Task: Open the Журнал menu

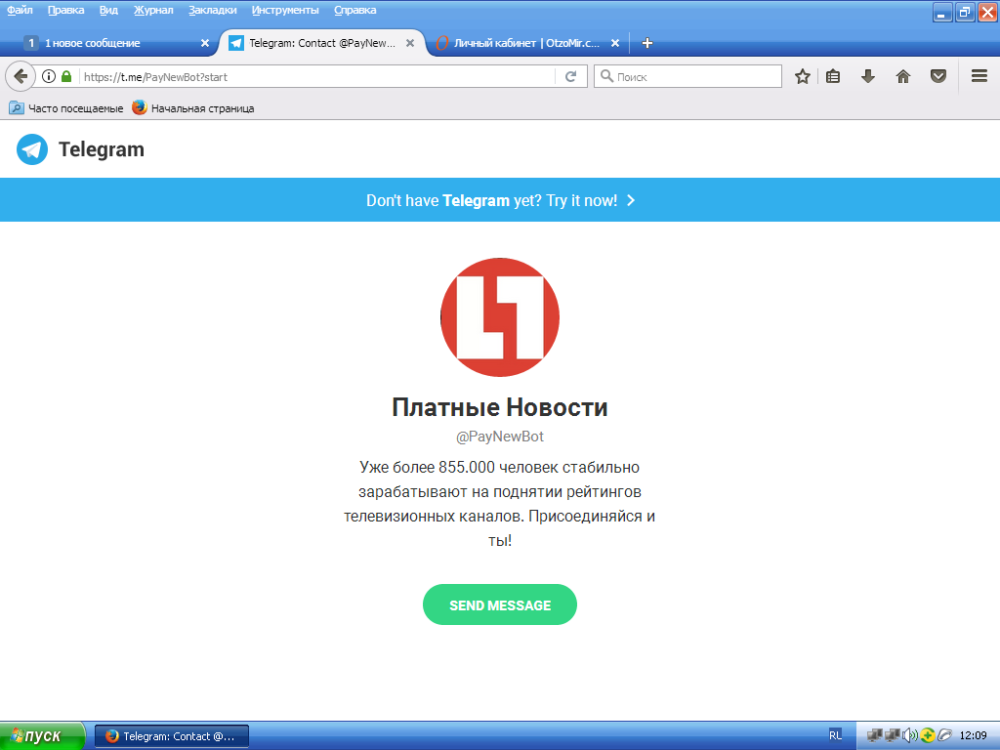Action: [154, 10]
